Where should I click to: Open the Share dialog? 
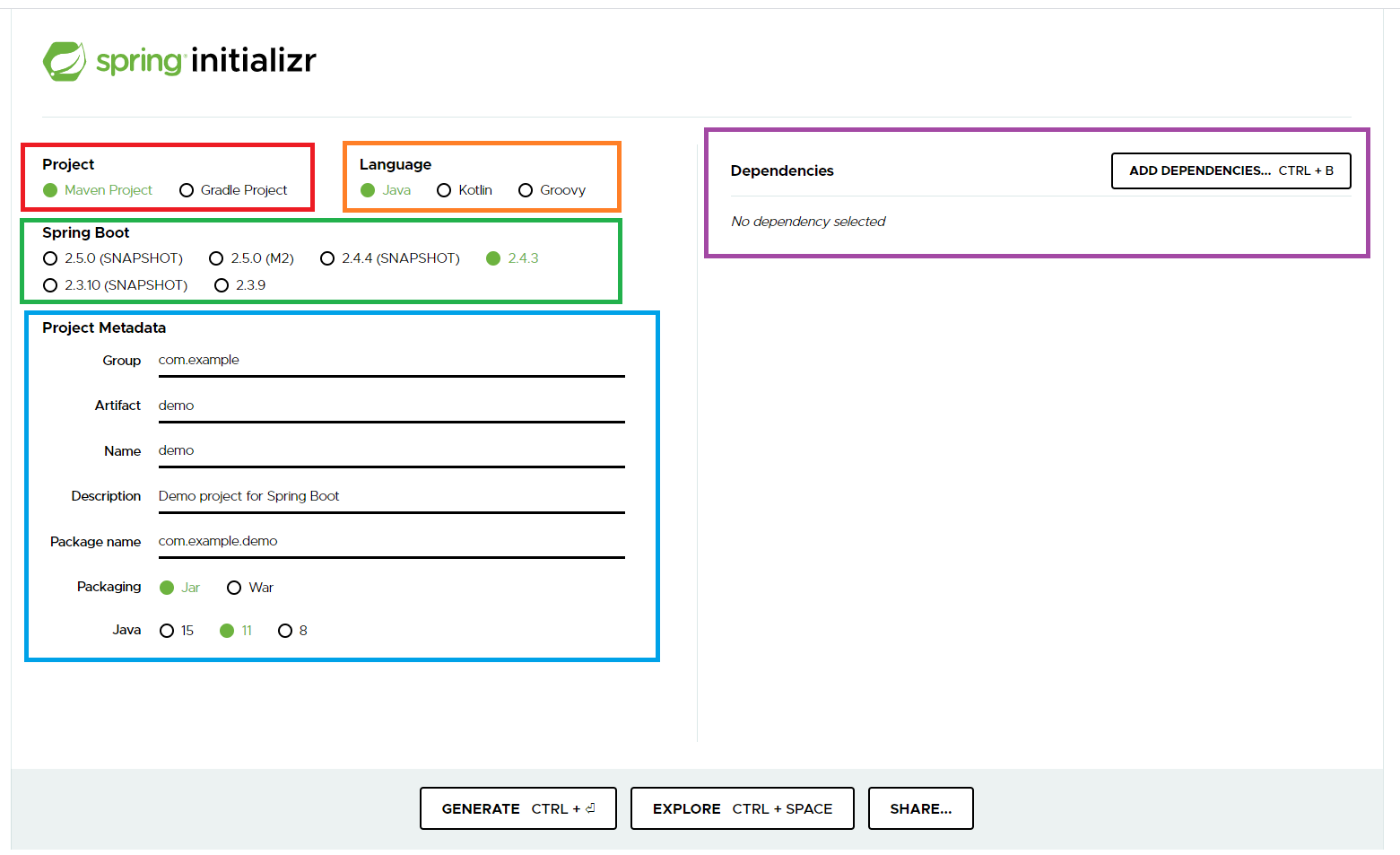[921, 808]
